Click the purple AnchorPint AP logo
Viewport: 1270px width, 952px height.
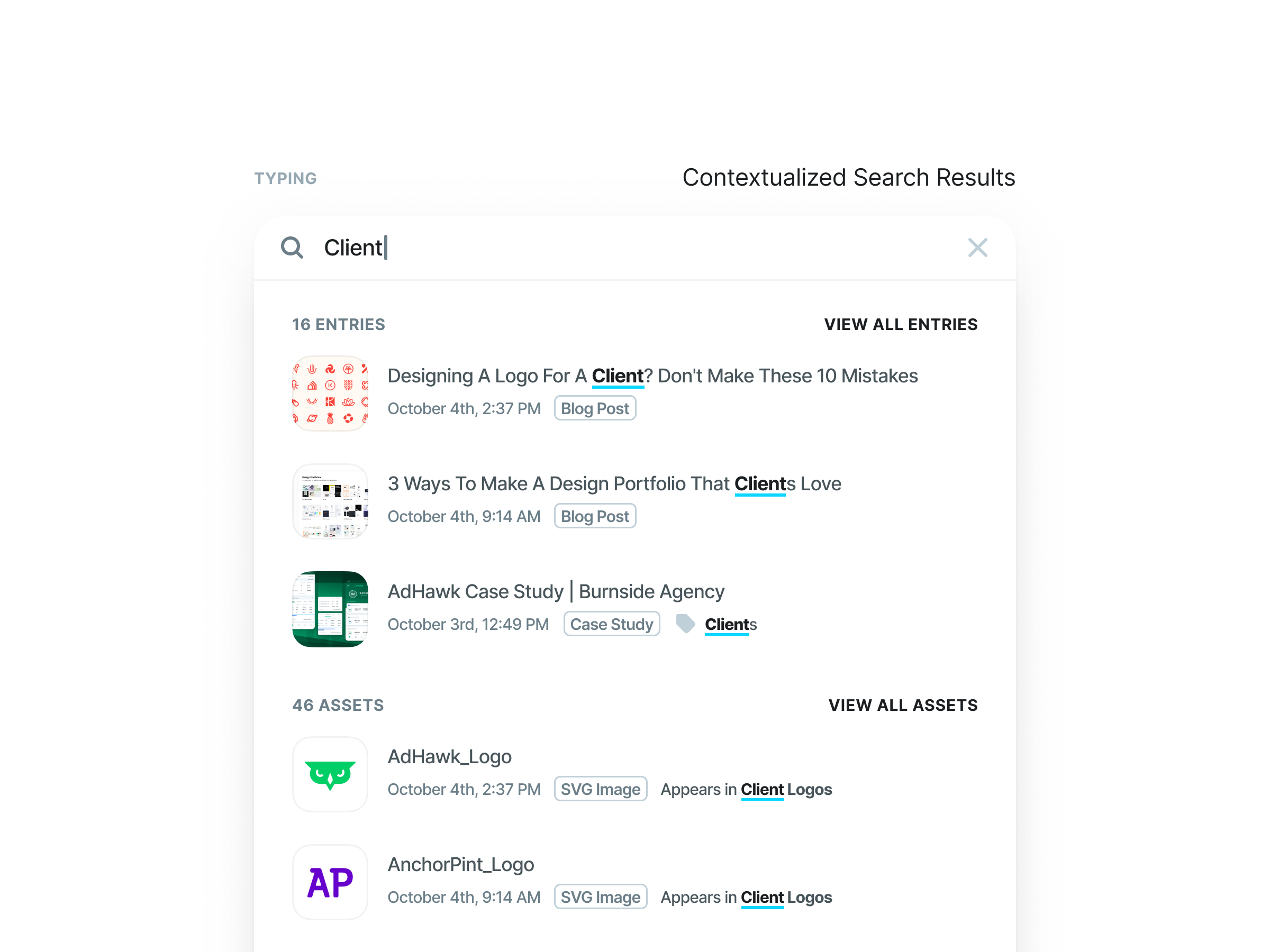(x=330, y=882)
